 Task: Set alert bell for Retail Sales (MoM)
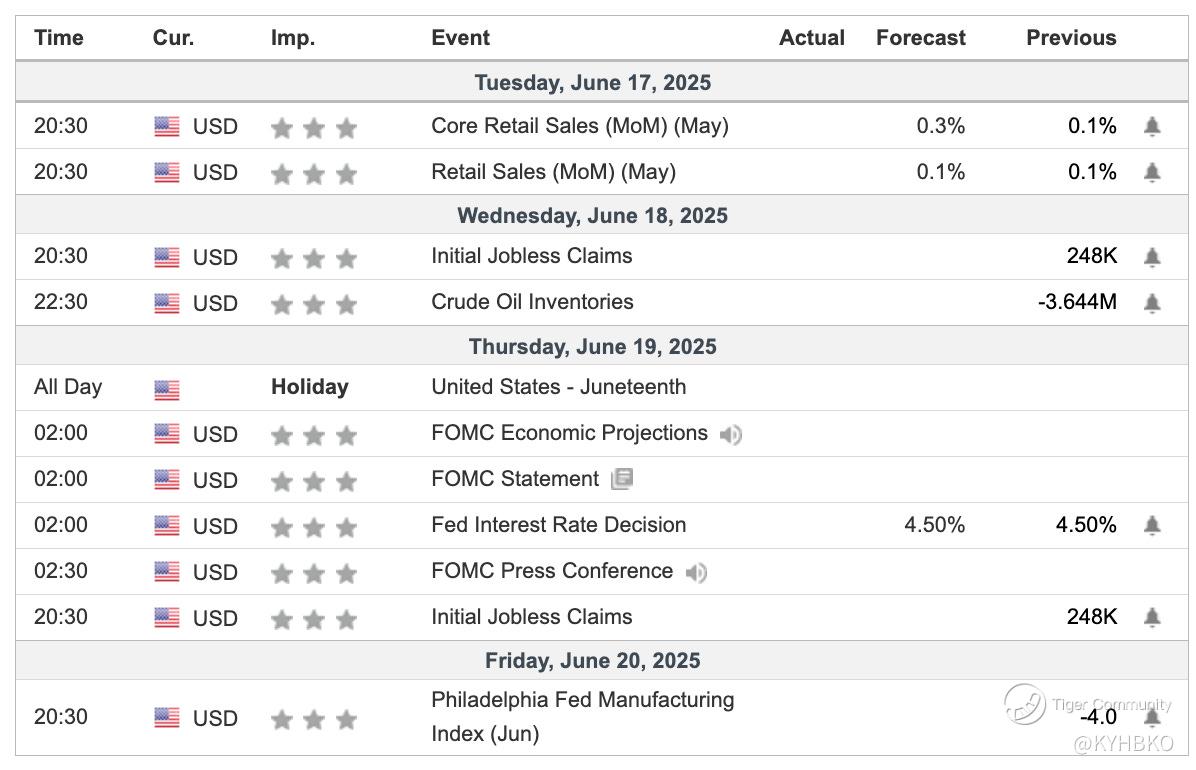pos(1152,173)
